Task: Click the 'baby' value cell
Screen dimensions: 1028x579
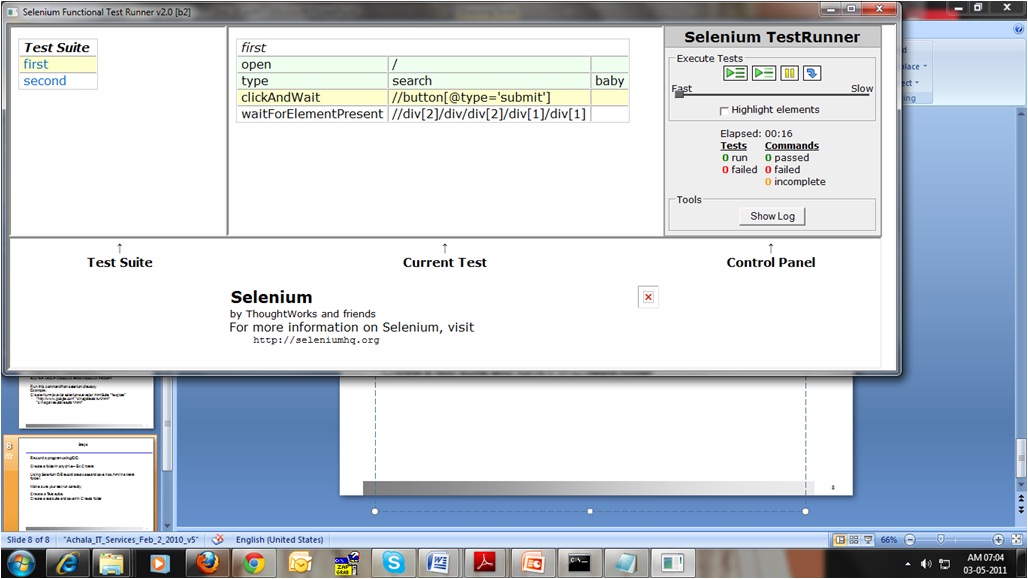Action: 610,81
